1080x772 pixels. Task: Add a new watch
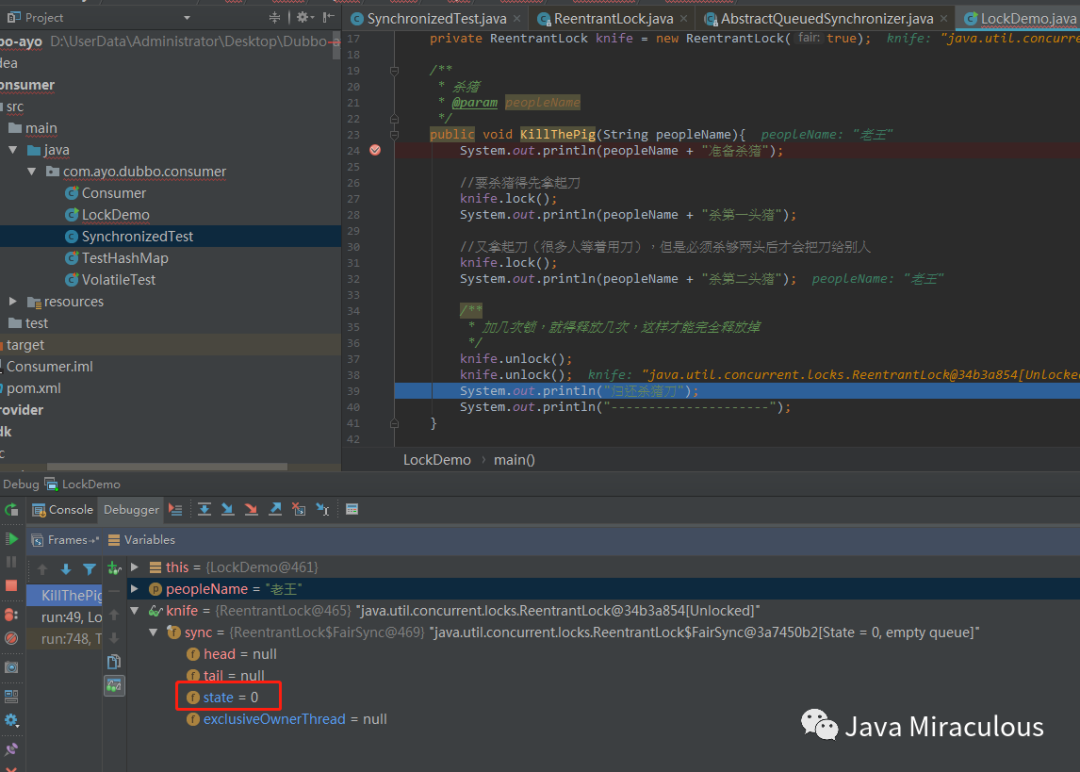(x=114, y=568)
